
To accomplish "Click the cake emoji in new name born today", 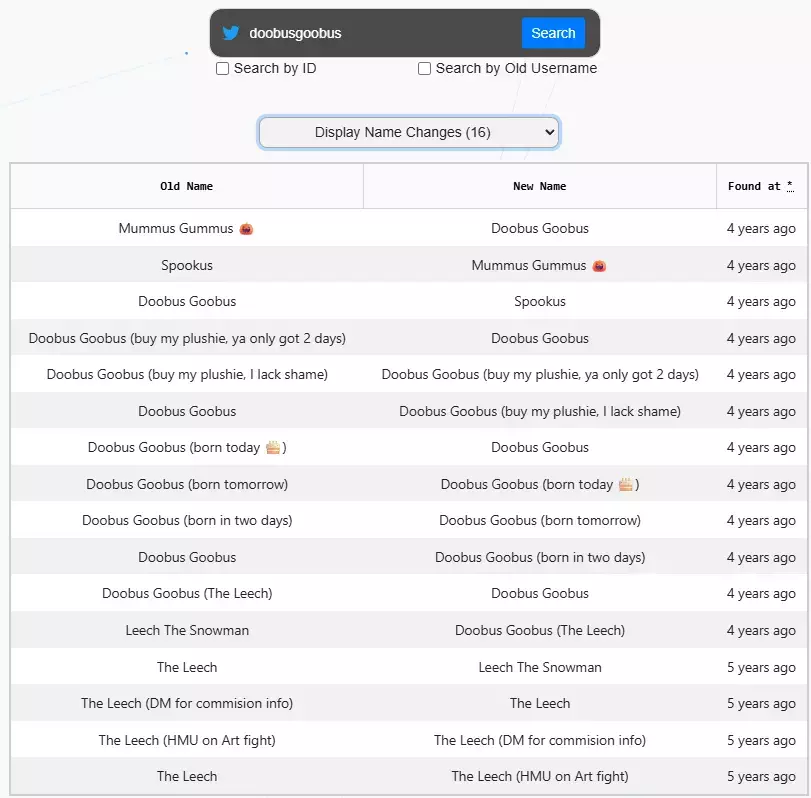I will 626,484.
